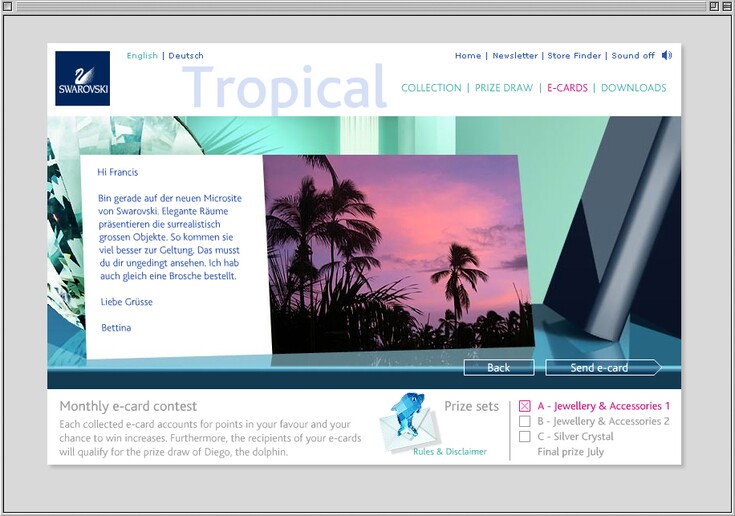Open the Newsletter link
Image resolution: width=735 pixels, height=516 pixels.
(515, 56)
